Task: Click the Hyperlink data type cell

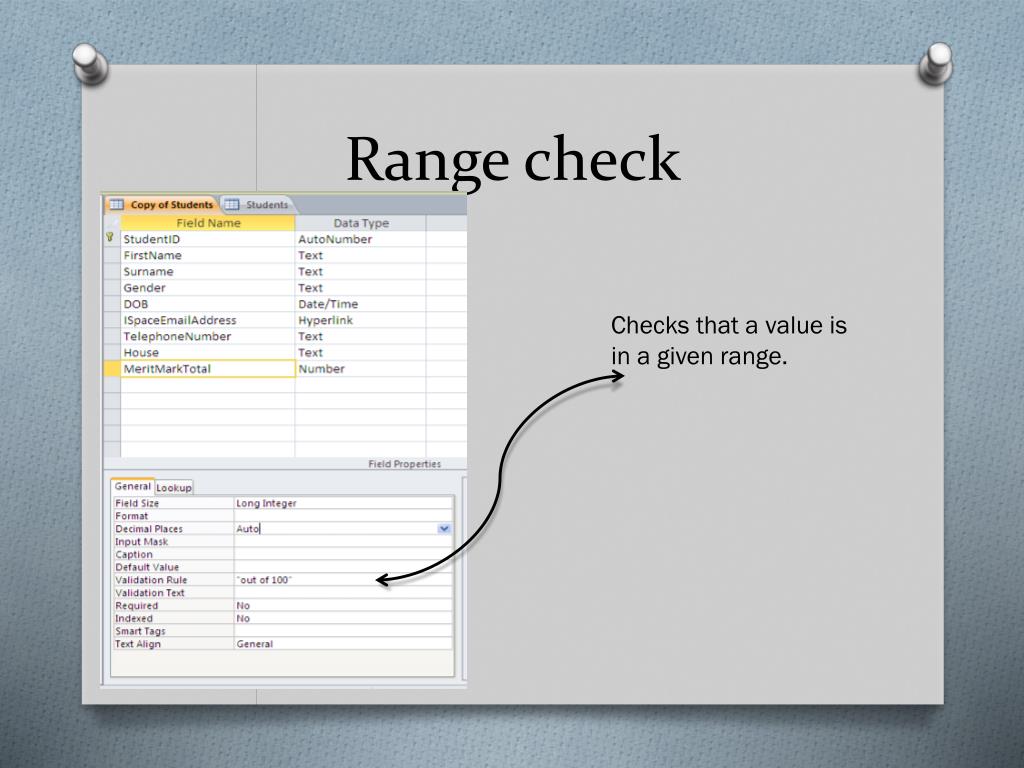Action: point(360,320)
